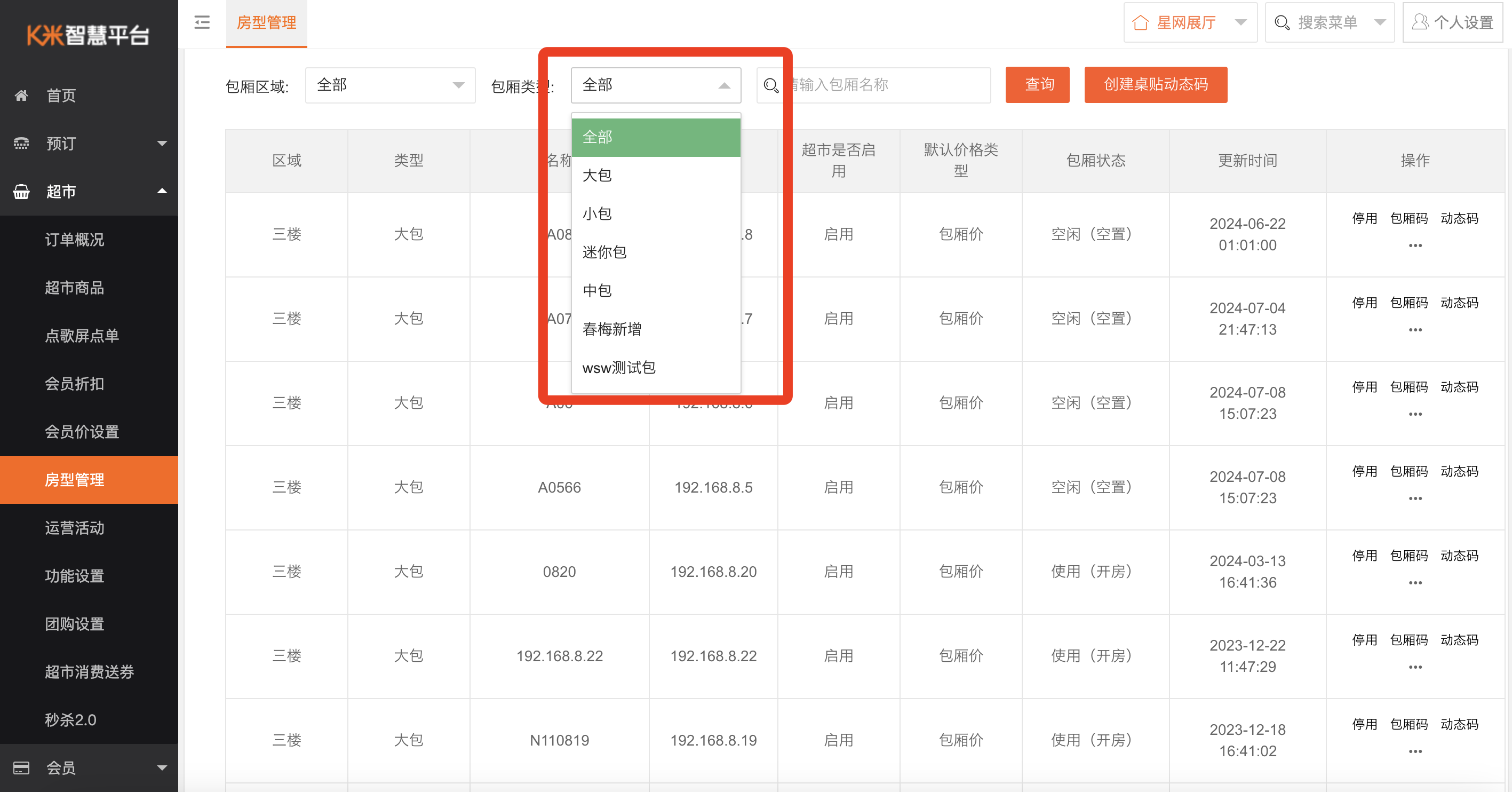1512x792 pixels.
Task: Open more actions (…) for row A0566
Action: pyautogui.click(x=1415, y=498)
